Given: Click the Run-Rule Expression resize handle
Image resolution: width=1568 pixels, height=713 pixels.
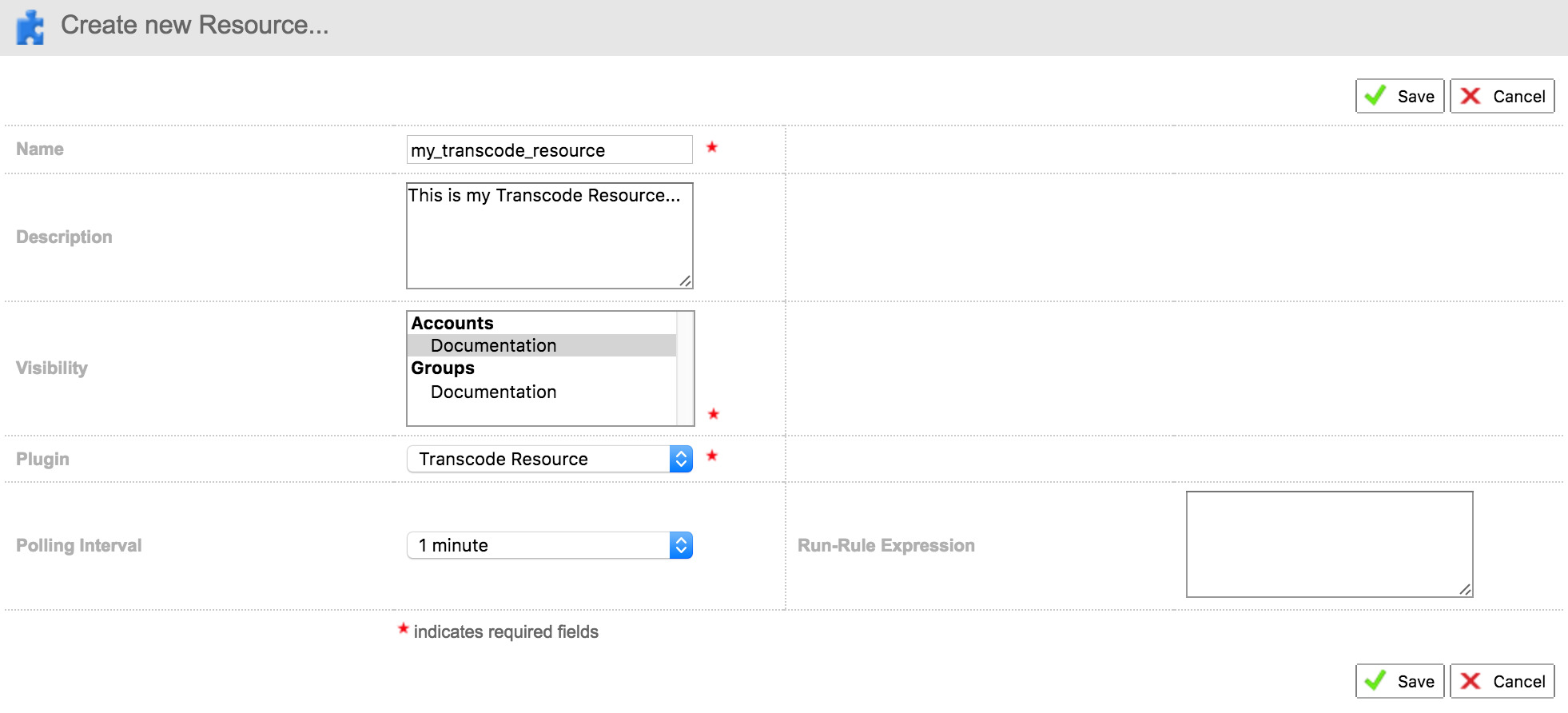Looking at the screenshot, I should point(1465,590).
